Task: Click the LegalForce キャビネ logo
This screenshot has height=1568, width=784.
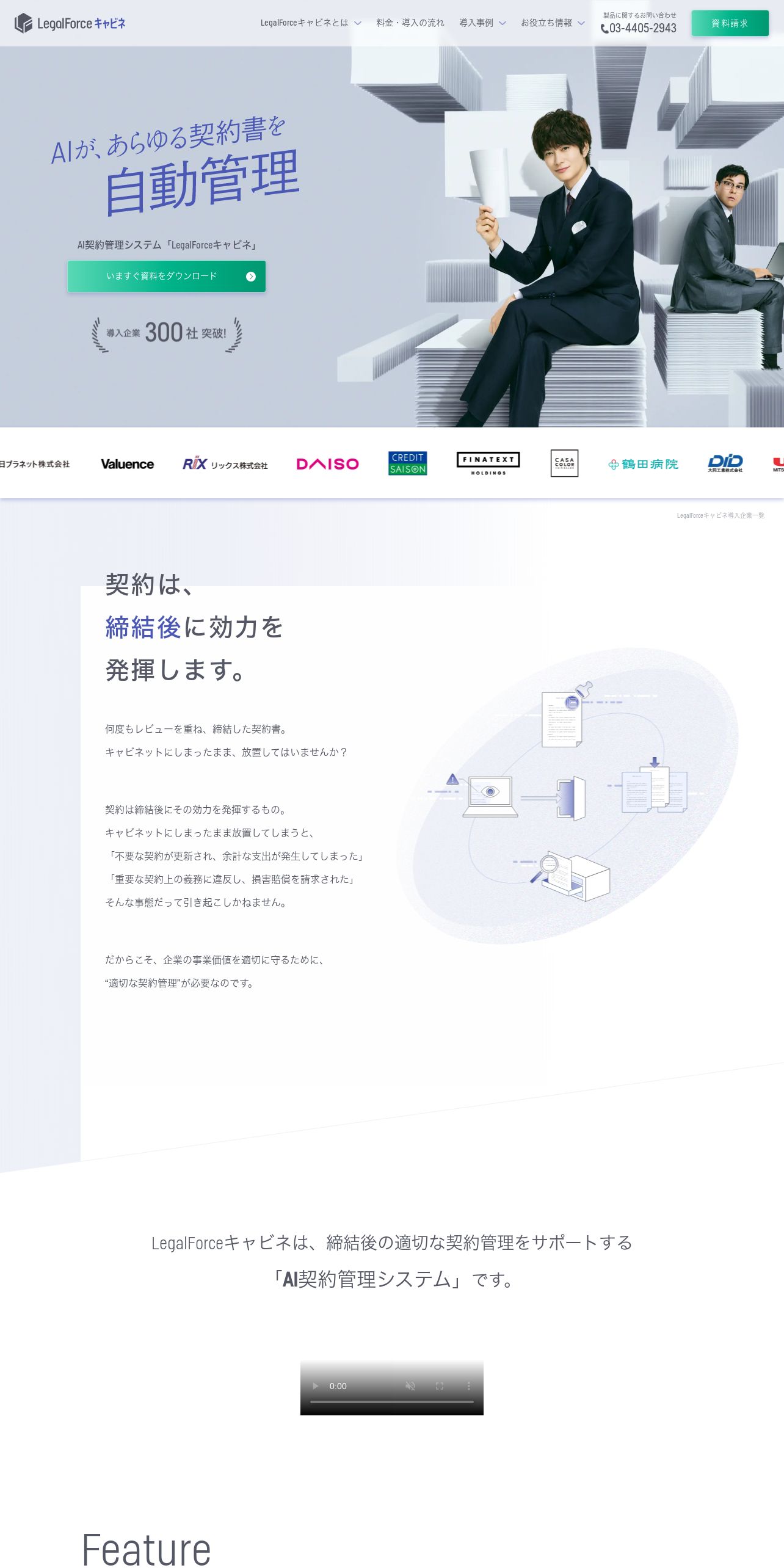Action: (x=70, y=23)
